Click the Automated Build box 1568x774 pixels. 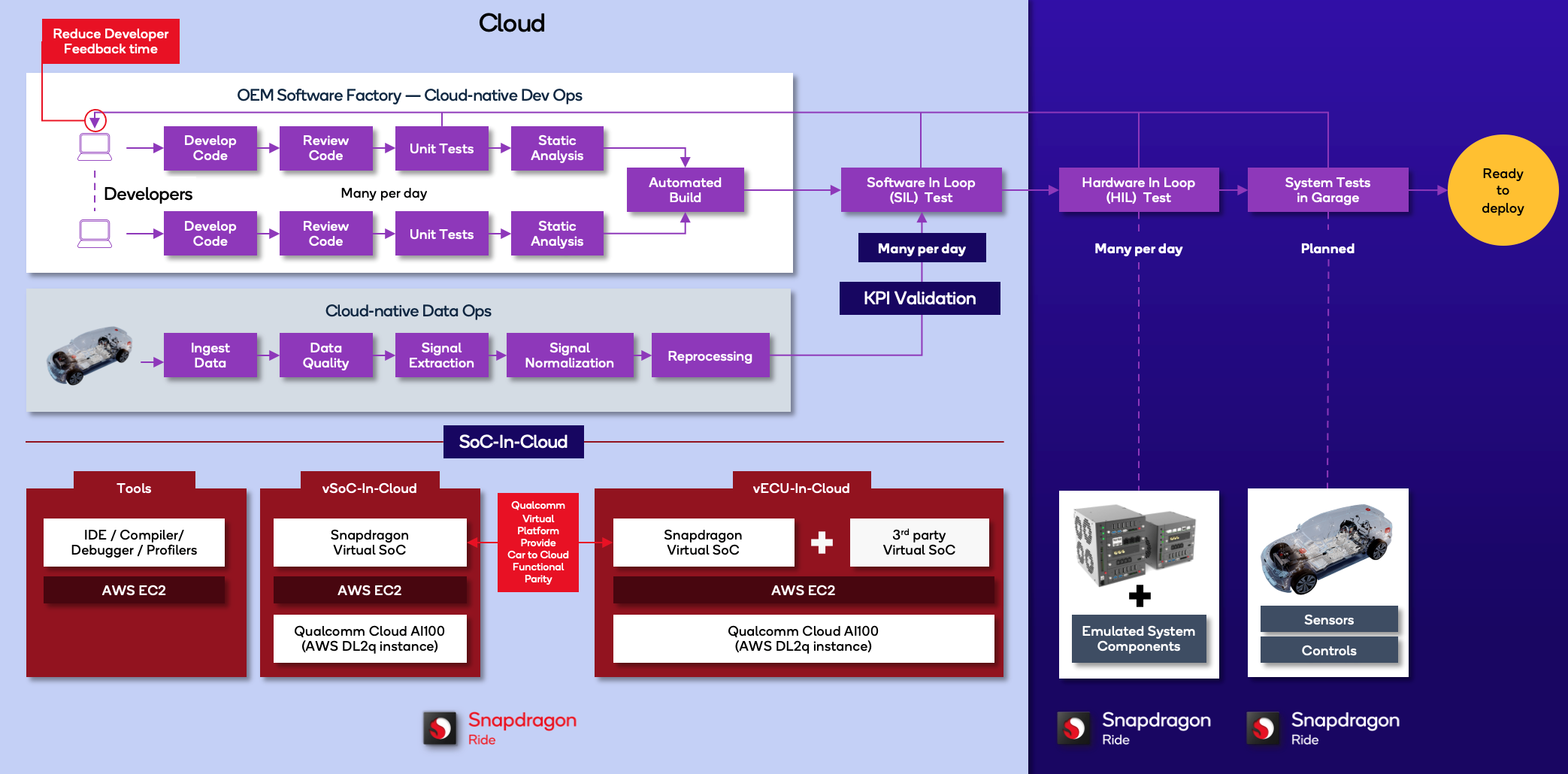coord(685,190)
